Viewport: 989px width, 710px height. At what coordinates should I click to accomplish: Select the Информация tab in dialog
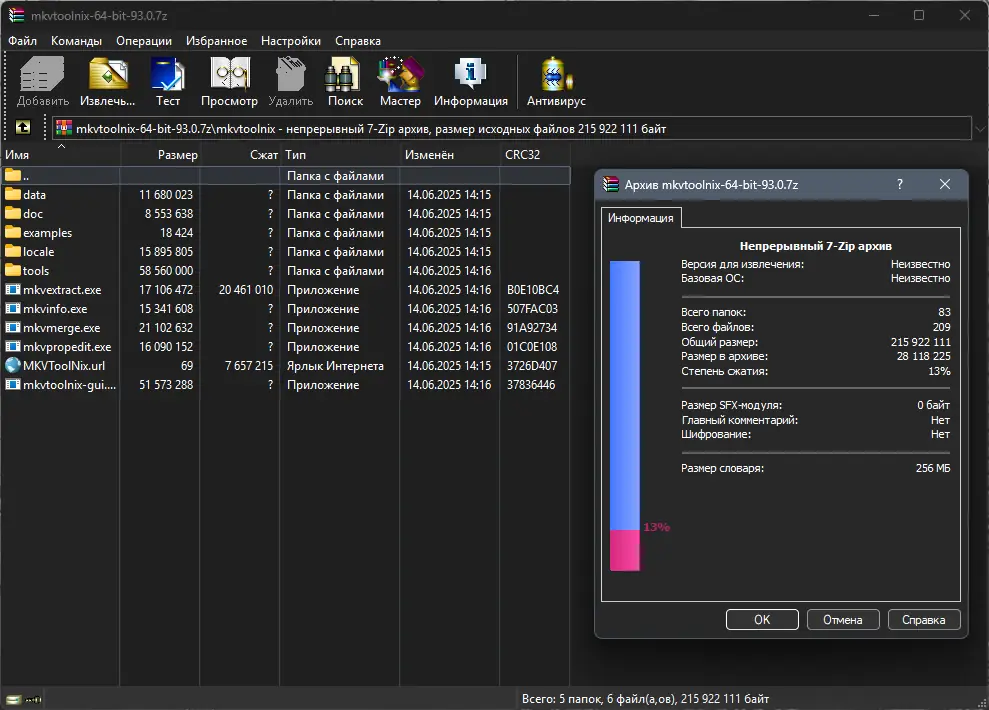point(640,218)
